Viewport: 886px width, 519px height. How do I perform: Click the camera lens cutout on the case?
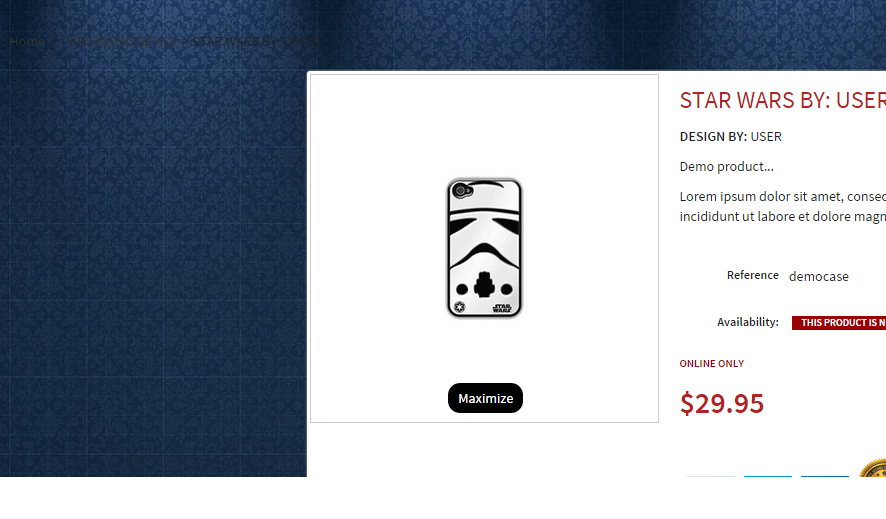[x=463, y=190]
